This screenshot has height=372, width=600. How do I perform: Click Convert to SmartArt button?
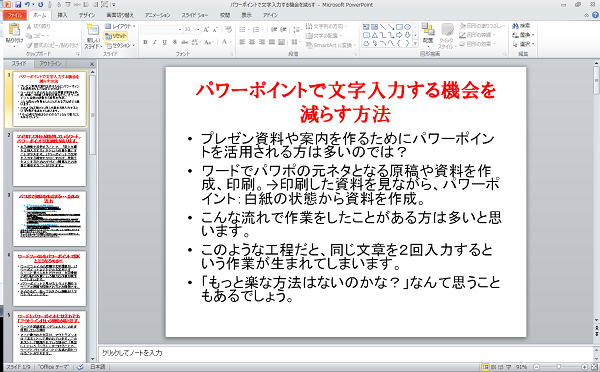pyautogui.click(x=331, y=45)
